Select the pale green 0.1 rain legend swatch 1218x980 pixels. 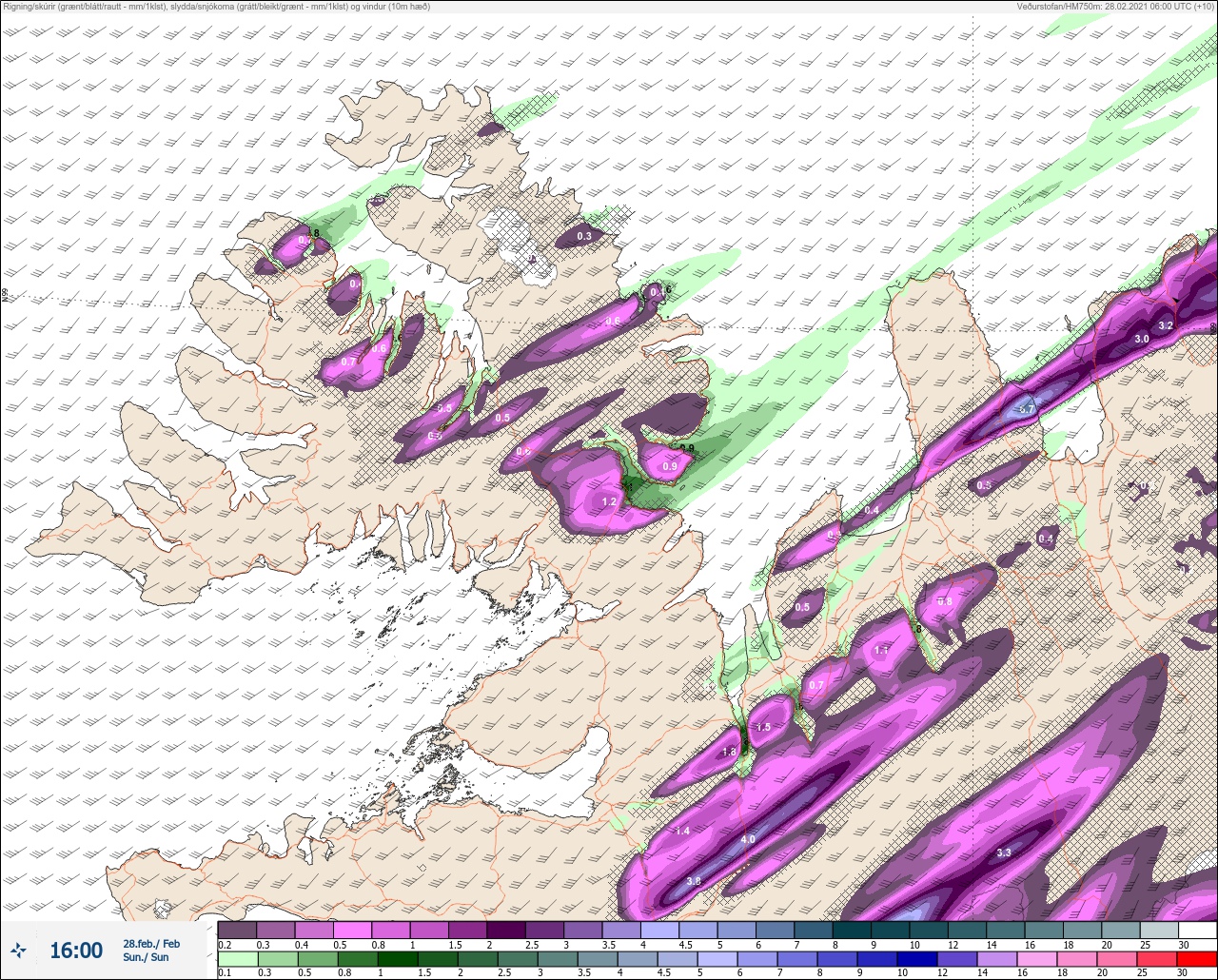pos(237,958)
